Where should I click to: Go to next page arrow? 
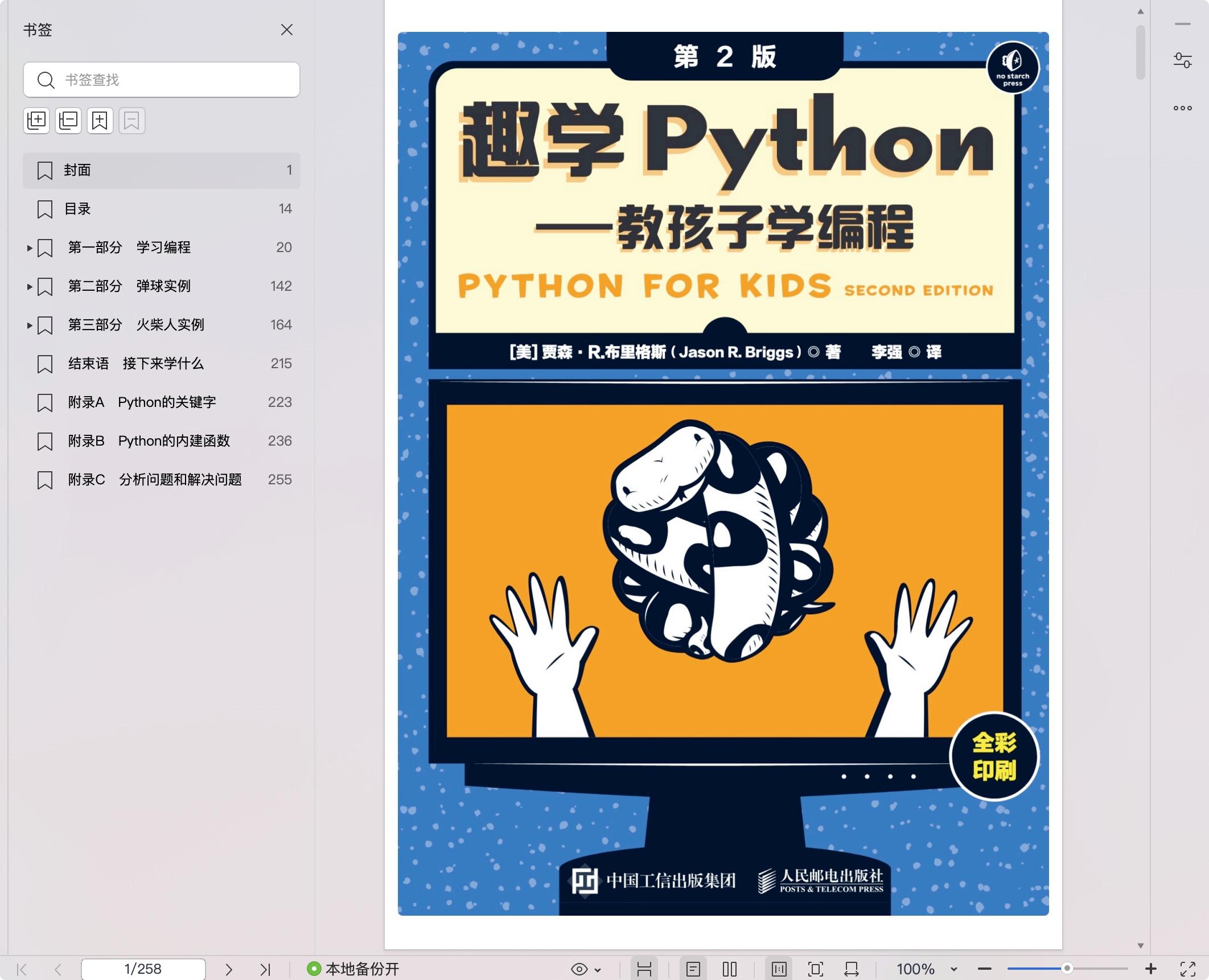click(x=229, y=969)
